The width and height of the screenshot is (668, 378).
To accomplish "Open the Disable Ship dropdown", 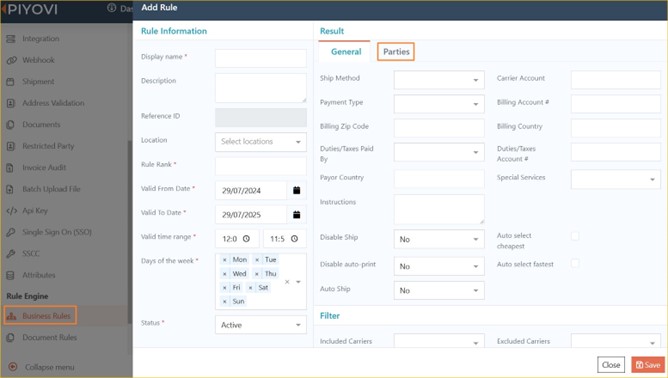I will 439,239.
